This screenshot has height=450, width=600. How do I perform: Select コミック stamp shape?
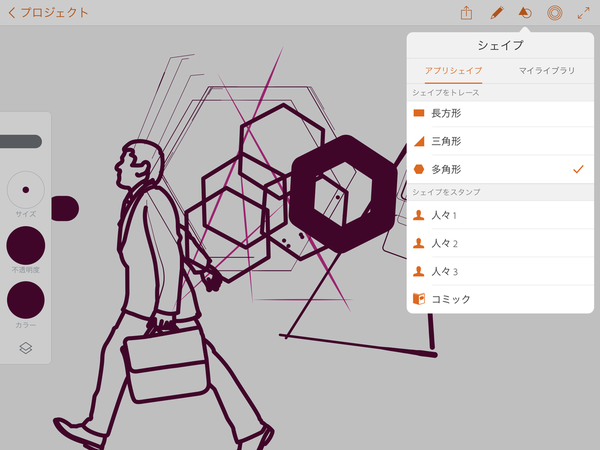pos(500,299)
